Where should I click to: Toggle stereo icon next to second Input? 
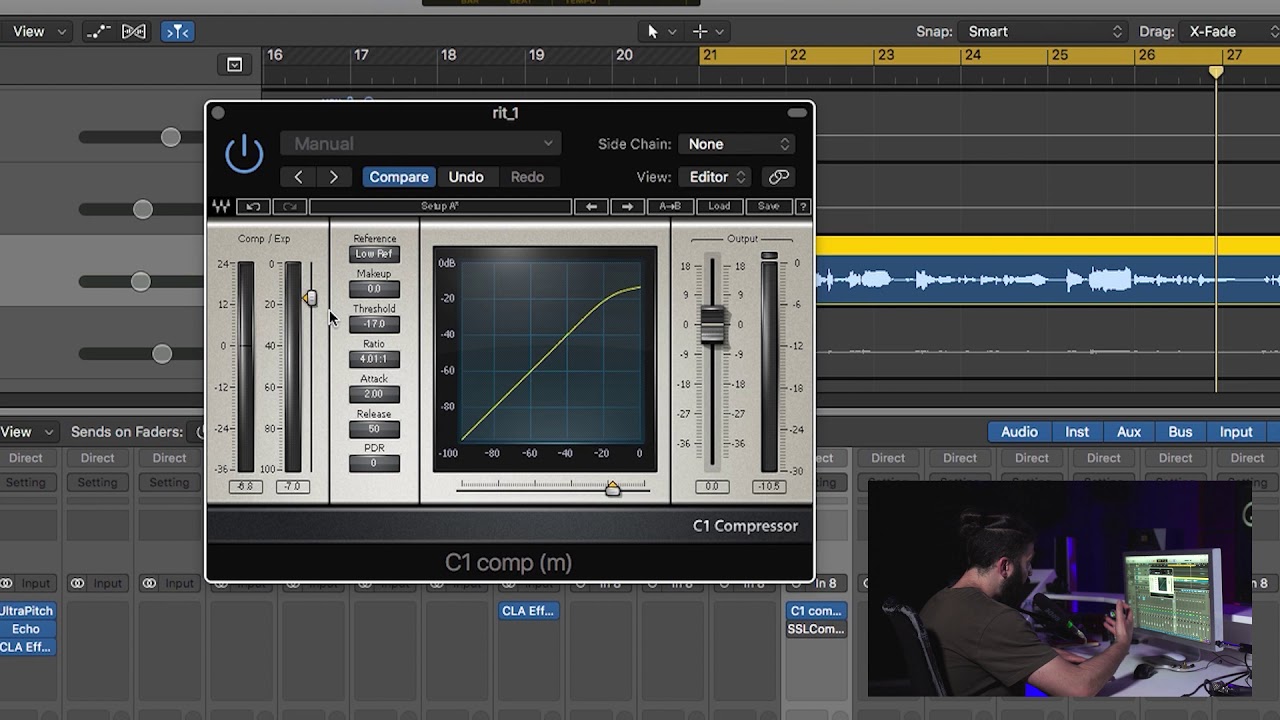[x=78, y=583]
